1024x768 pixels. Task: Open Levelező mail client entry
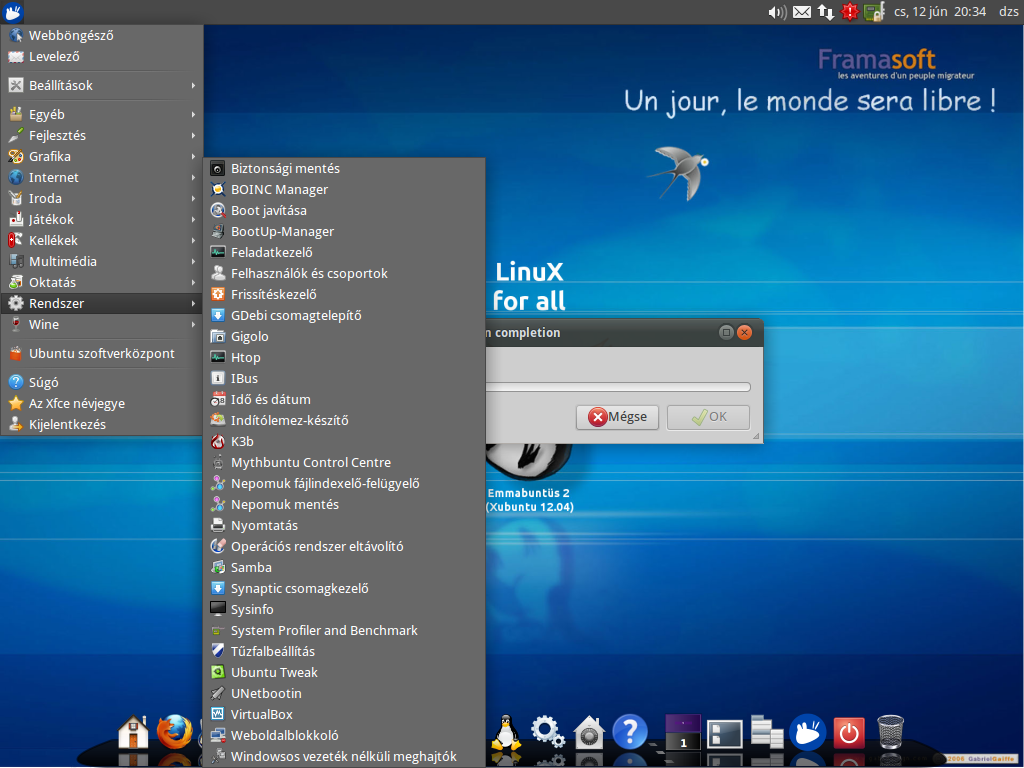(102, 56)
